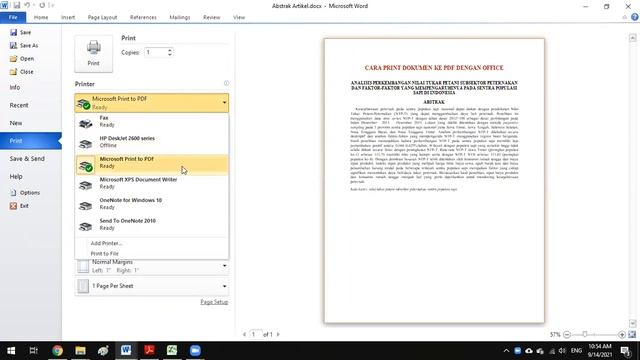Click the Undo icon in title bar
The width and height of the screenshot is (640, 360).
click(x=27, y=5)
